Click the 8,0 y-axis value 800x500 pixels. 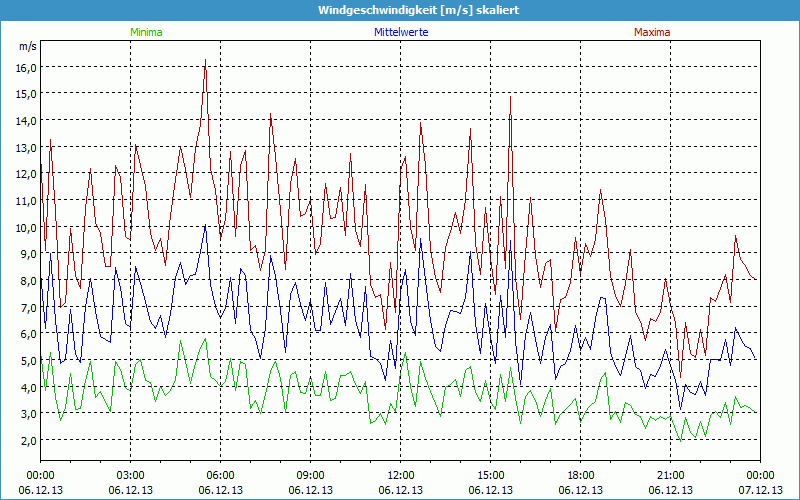(30, 281)
